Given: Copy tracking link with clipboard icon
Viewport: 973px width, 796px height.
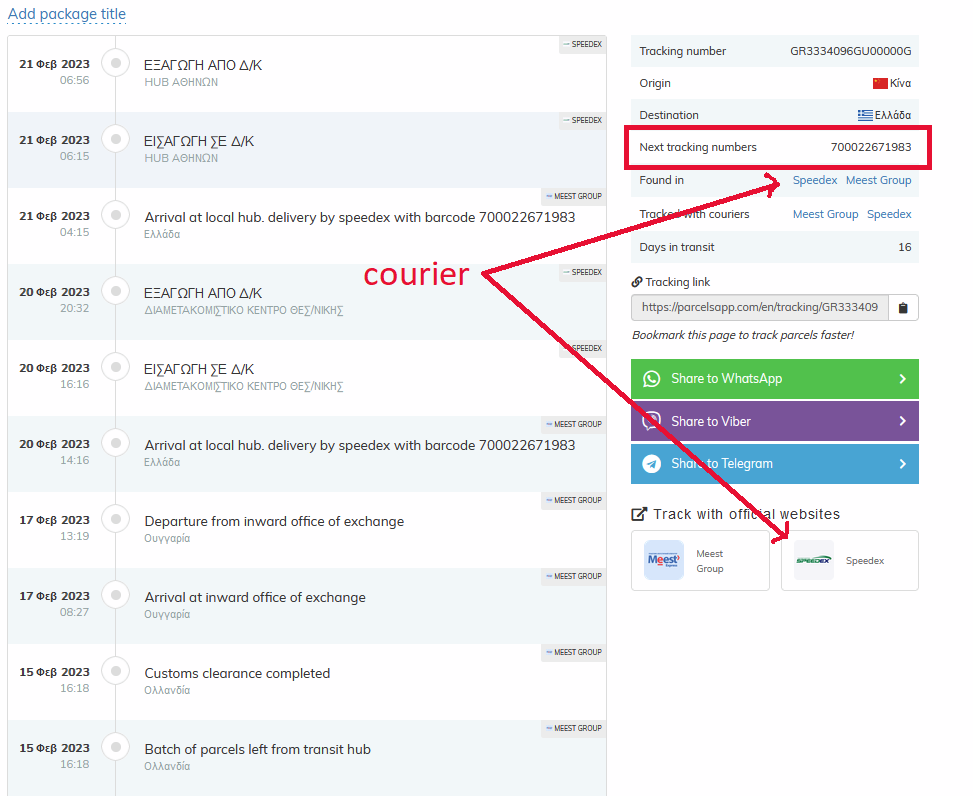Looking at the screenshot, I should pos(903,308).
